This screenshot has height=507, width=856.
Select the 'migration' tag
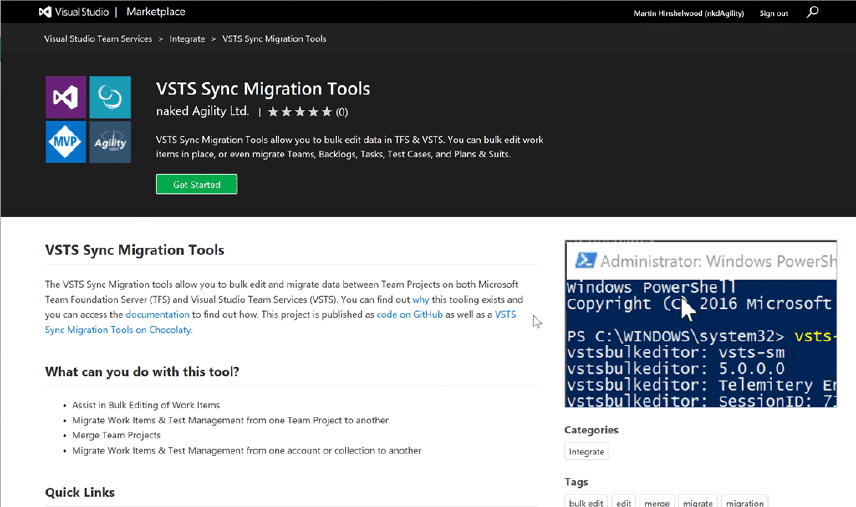(745, 503)
